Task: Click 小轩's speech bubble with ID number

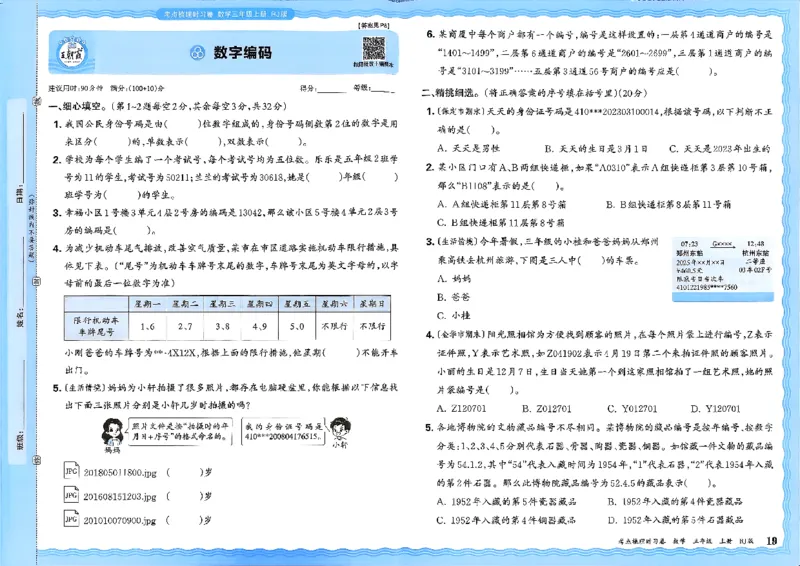Action: (284, 431)
